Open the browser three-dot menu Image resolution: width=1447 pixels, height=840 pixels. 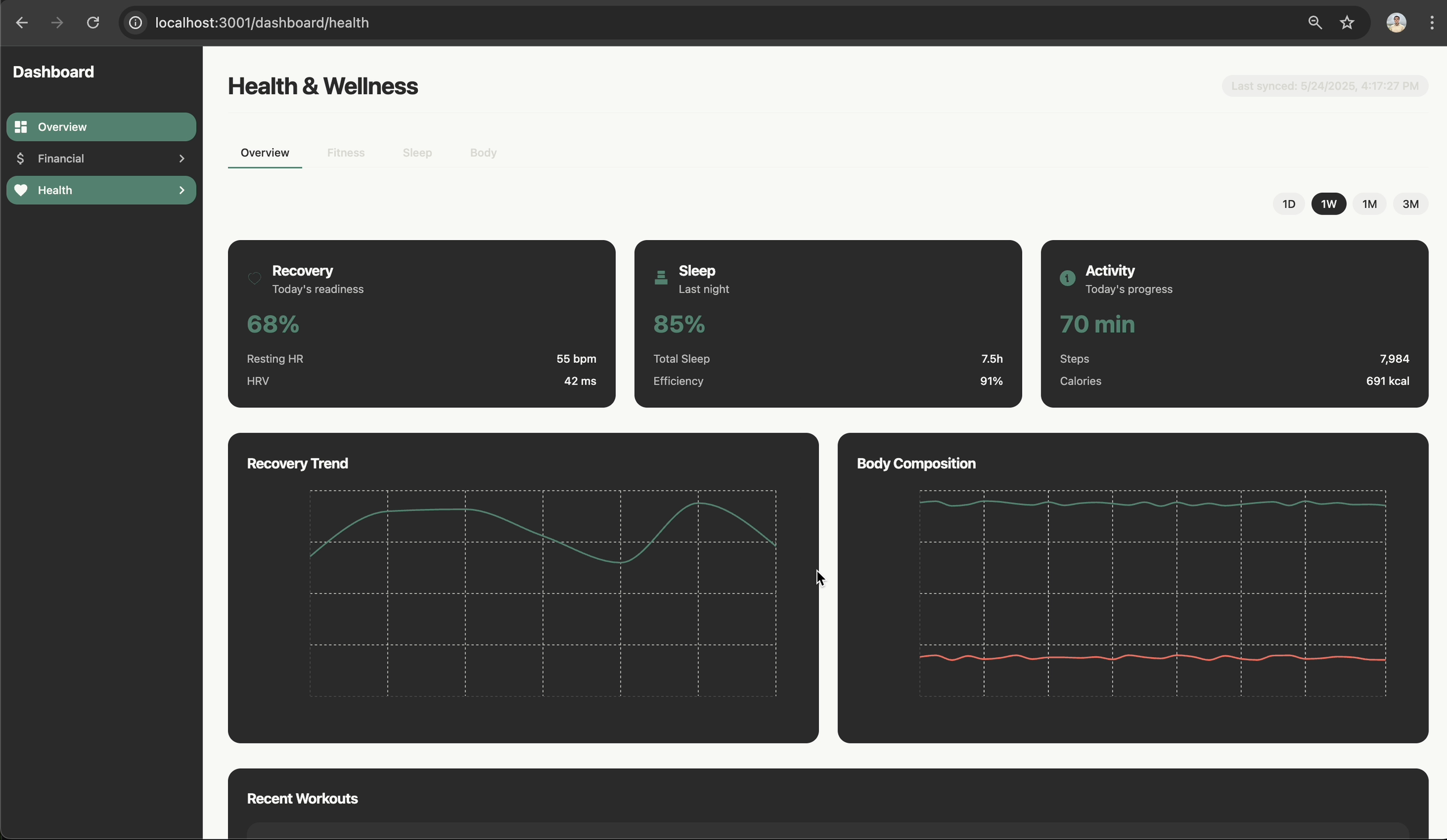click(1431, 23)
